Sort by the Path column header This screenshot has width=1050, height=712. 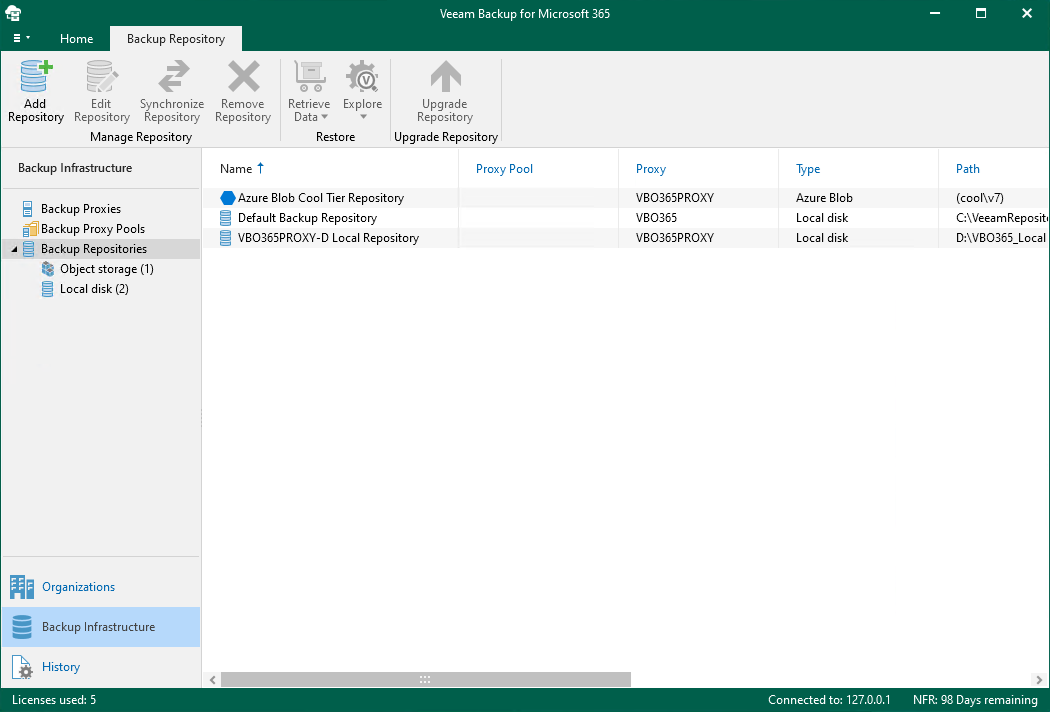[x=968, y=169]
